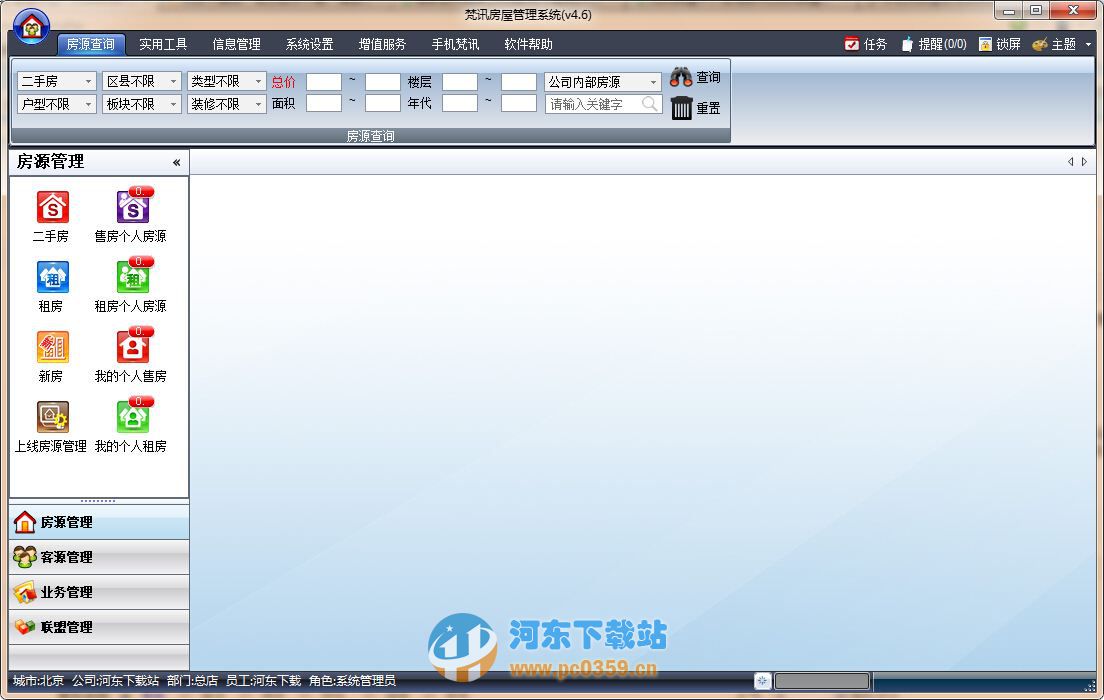Click the 部门:总店 status text
Viewport: 1104px width, 700px height.
(x=192, y=680)
